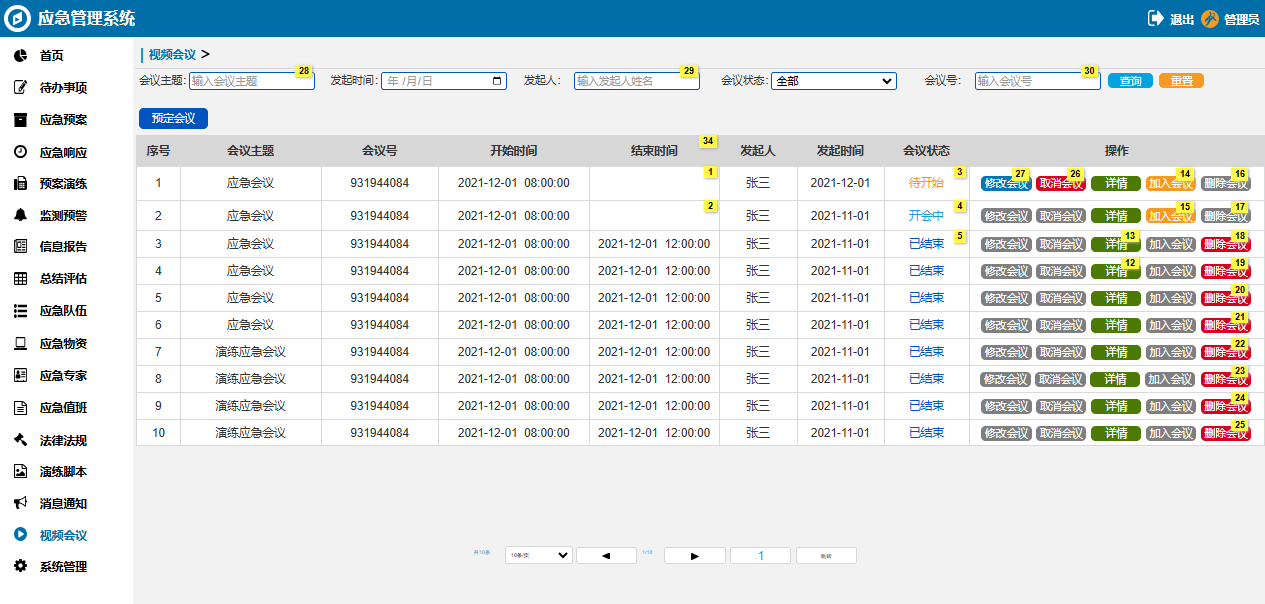Click the 应急管理系统 logo icon
The width and height of the screenshot is (1265, 604).
(x=17, y=18)
